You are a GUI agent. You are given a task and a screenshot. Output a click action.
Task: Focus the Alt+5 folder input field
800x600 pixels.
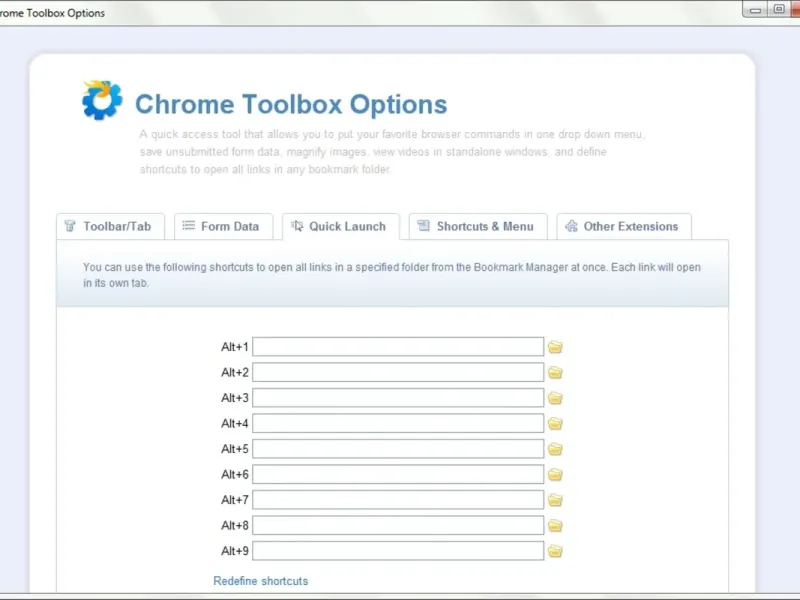point(398,448)
